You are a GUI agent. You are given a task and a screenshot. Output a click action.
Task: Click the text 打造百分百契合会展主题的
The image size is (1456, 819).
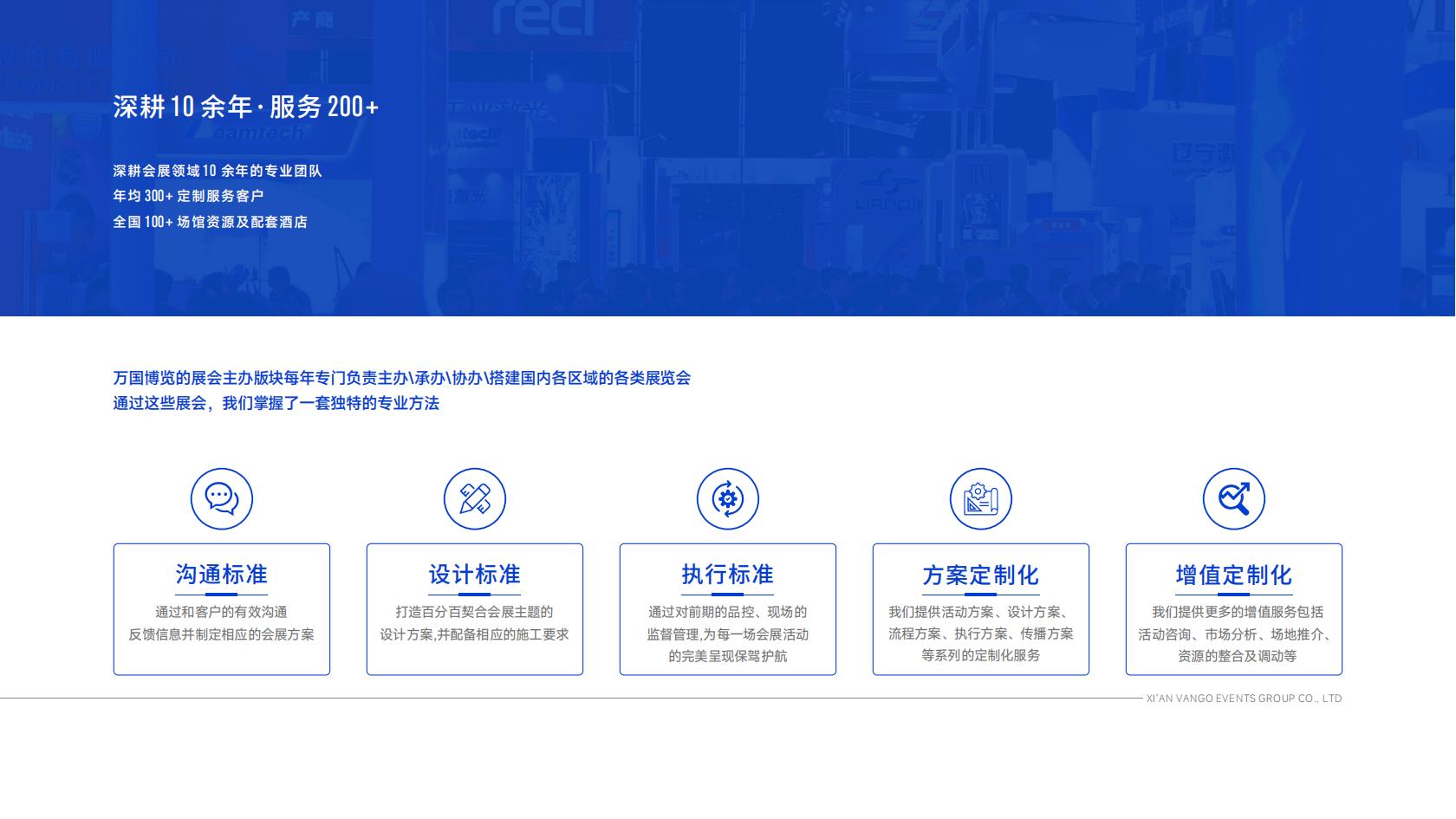pyautogui.click(x=475, y=612)
